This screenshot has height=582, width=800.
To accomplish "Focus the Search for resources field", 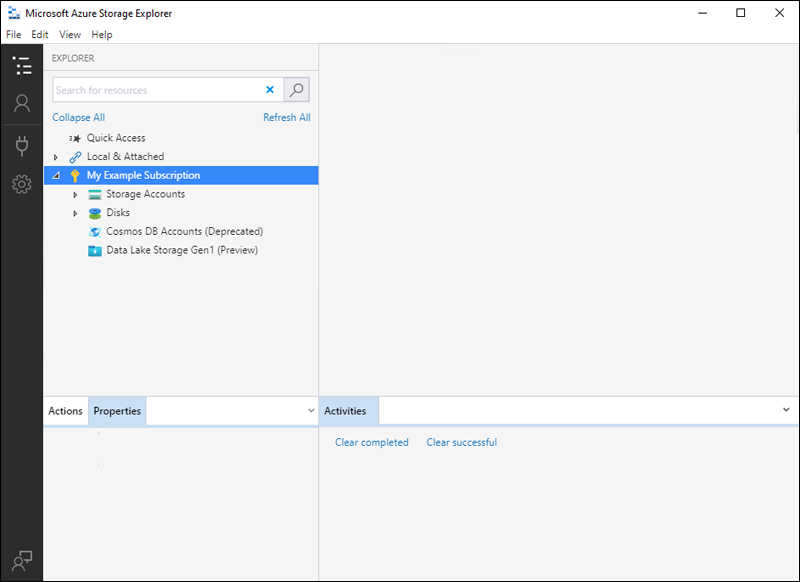I will (x=158, y=90).
